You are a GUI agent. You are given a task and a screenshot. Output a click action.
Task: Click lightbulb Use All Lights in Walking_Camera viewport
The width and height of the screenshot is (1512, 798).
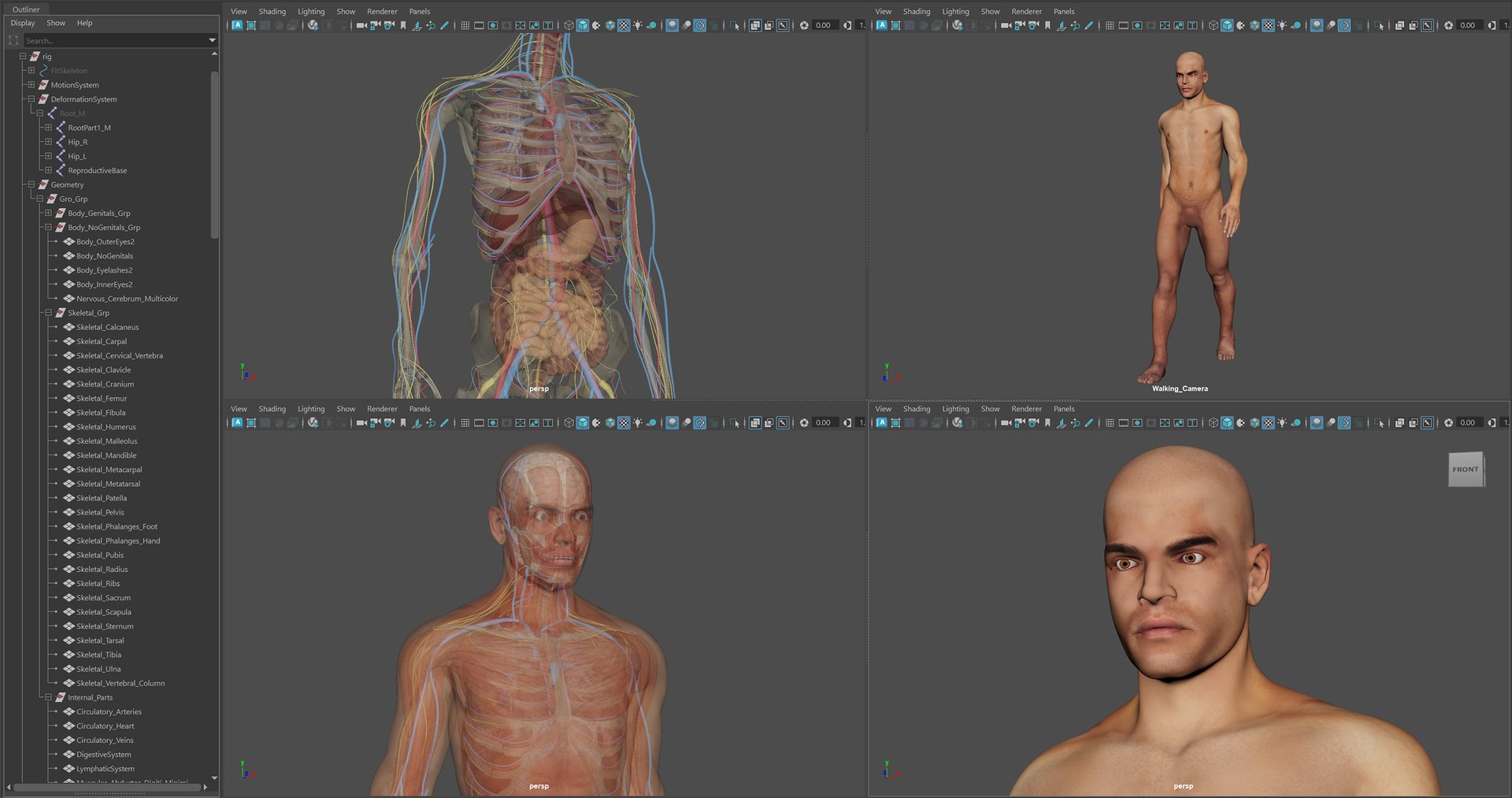(1282, 25)
